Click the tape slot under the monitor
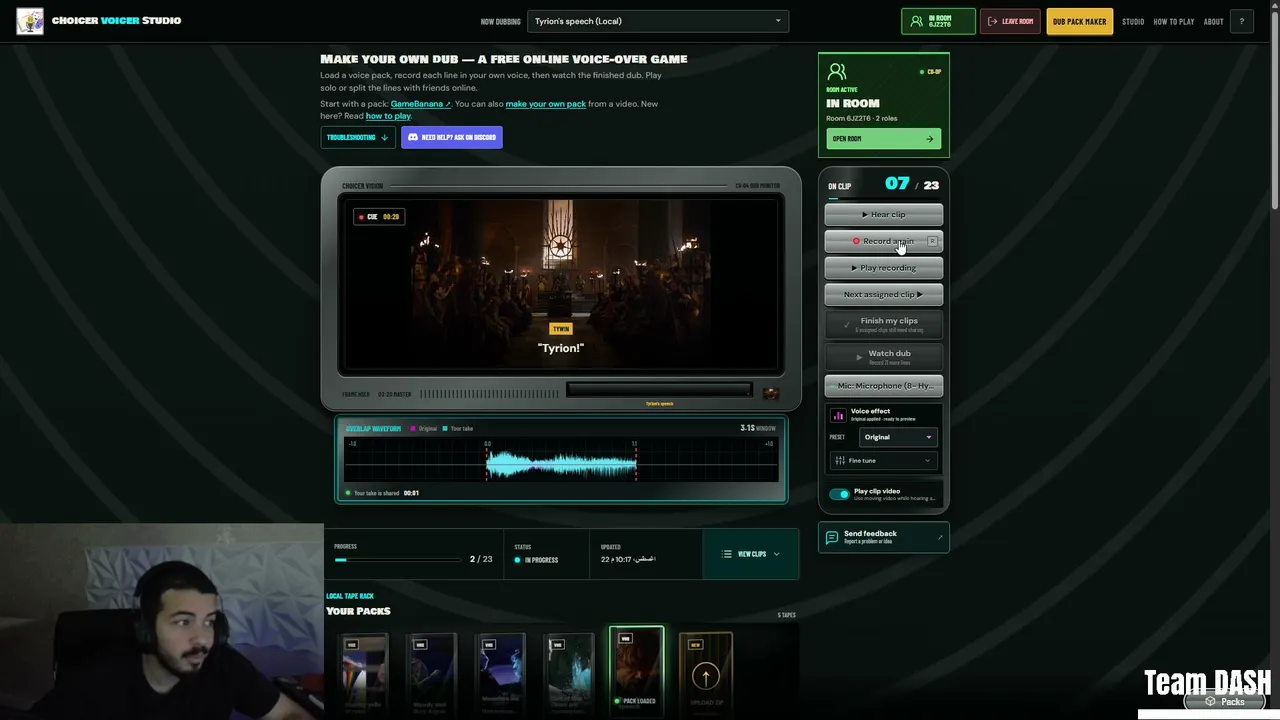 pyautogui.click(x=659, y=390)
